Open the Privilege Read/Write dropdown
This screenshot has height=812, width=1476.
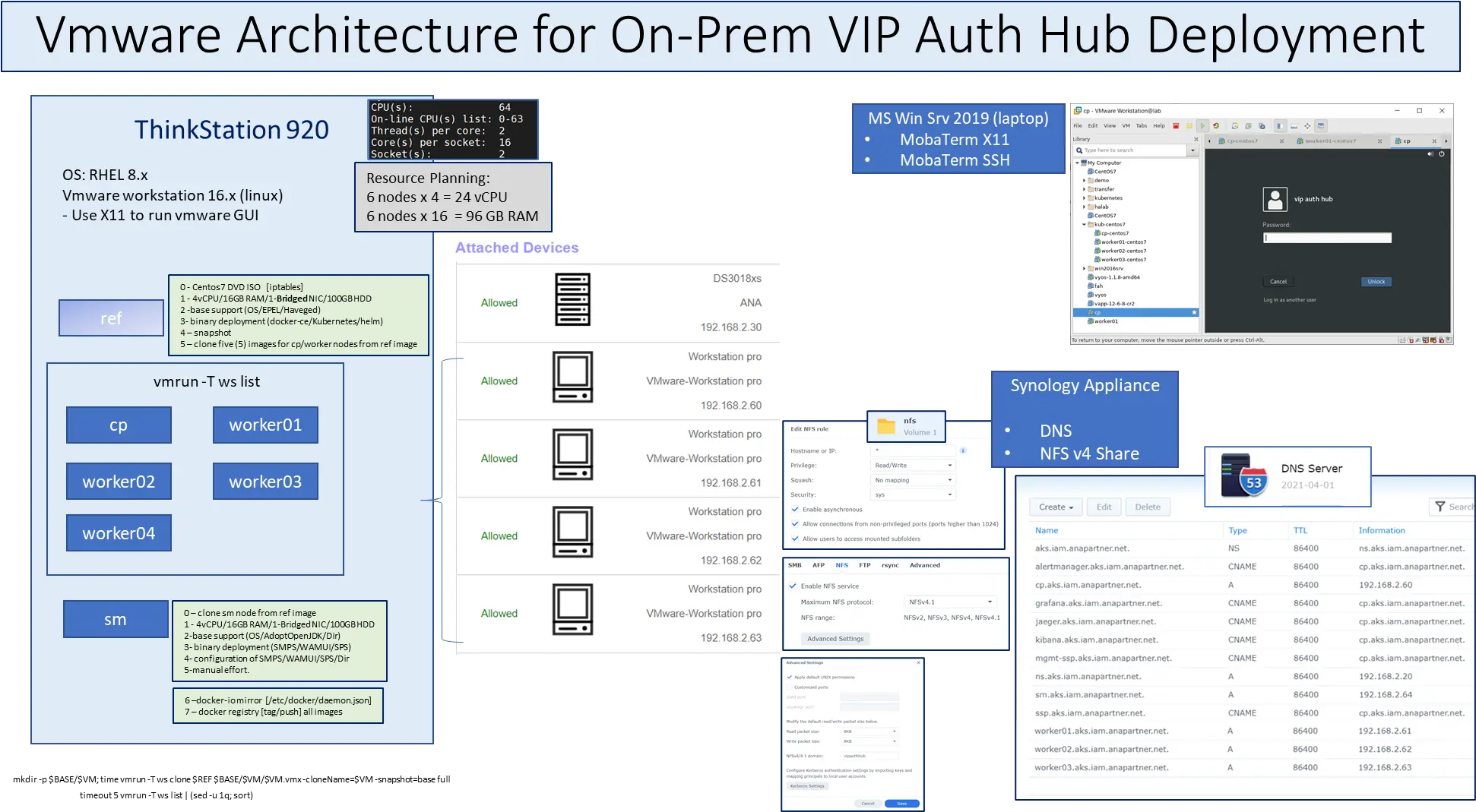click(912, 466)
